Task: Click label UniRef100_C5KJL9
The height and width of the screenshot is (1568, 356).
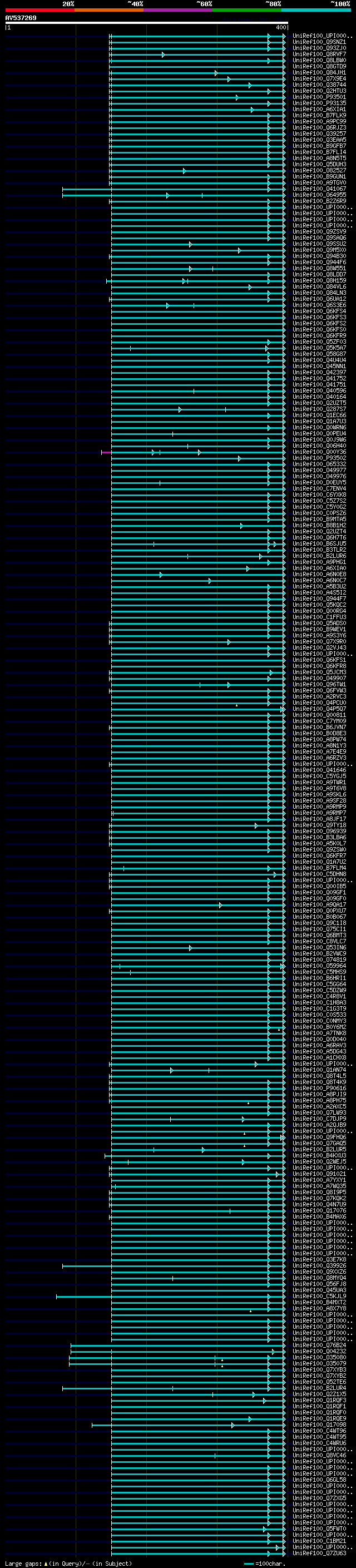Action: pos(319,1297)
